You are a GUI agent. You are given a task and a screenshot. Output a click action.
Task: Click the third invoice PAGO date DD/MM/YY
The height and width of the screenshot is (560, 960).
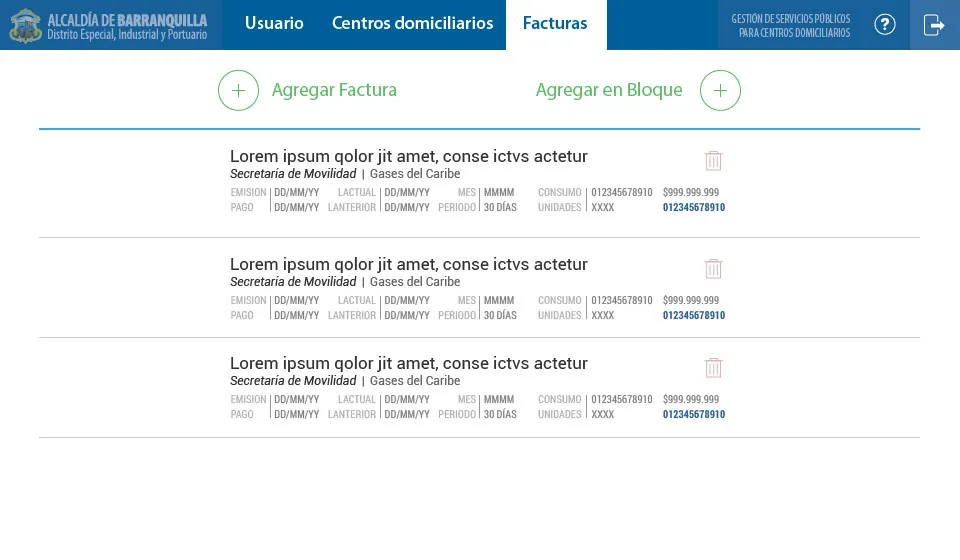[x=297, y=414]
